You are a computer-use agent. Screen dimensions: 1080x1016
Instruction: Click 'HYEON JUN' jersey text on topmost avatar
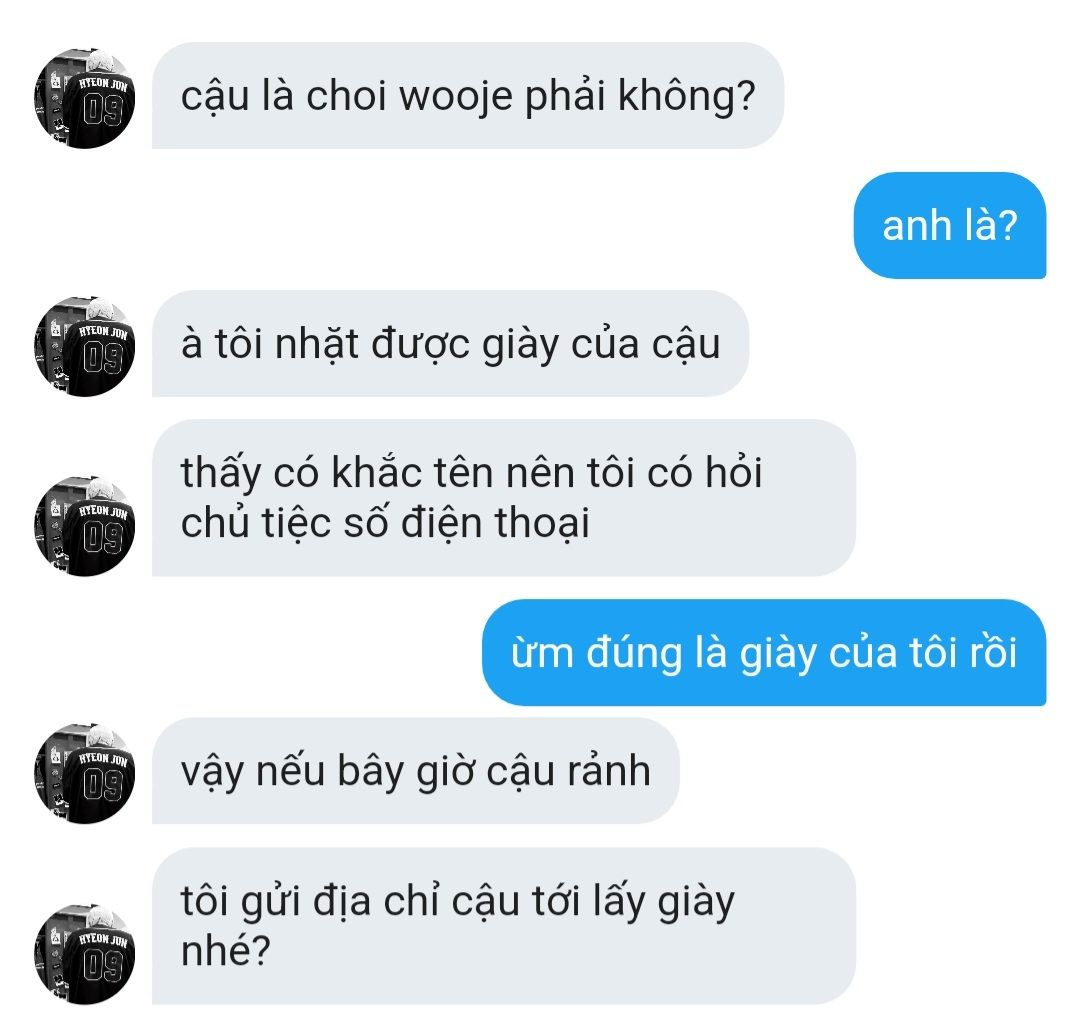[x=103, y=83]
